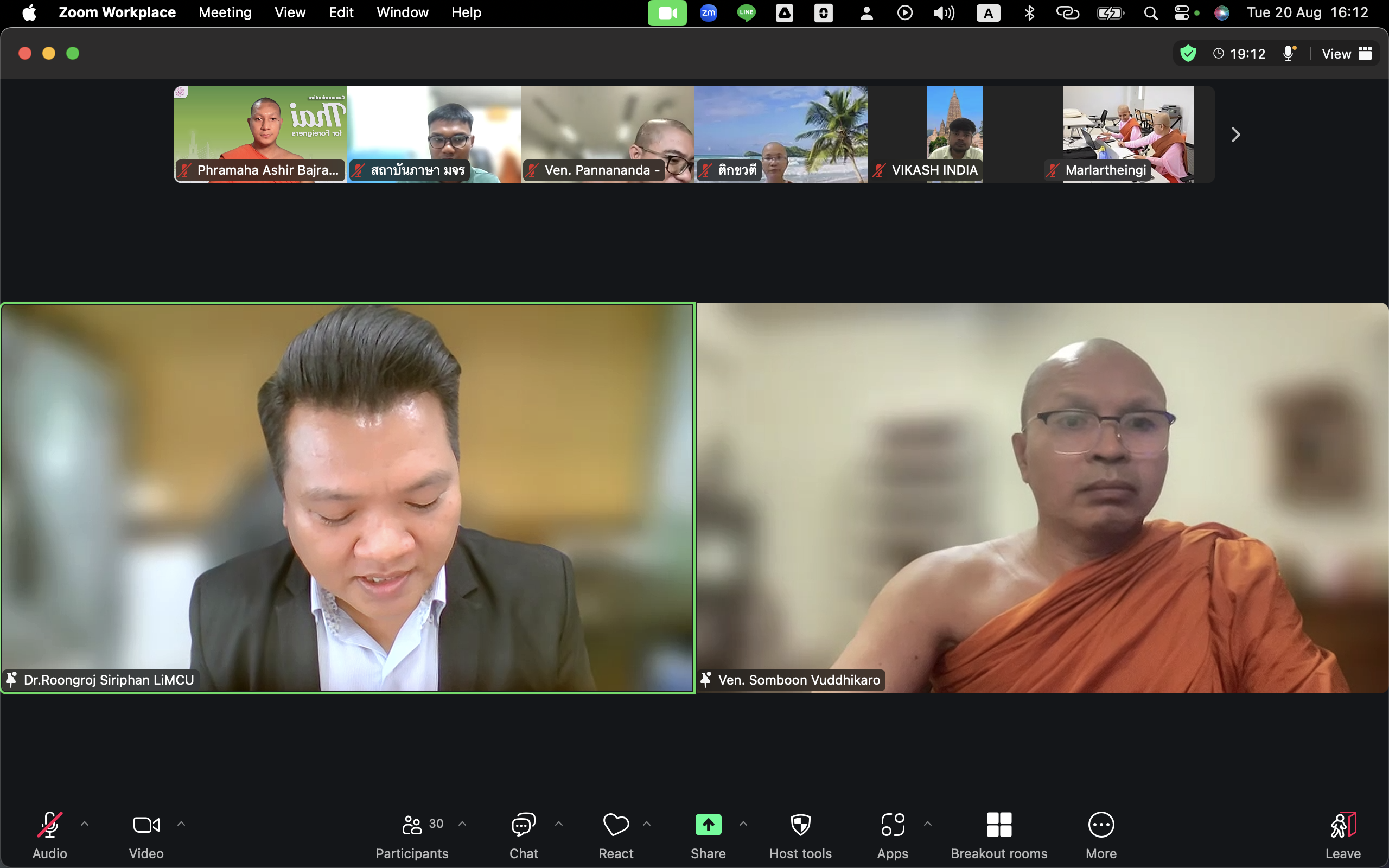1389x868 pixels.
Task: Open the Help menu
Action: pos(466,12)
